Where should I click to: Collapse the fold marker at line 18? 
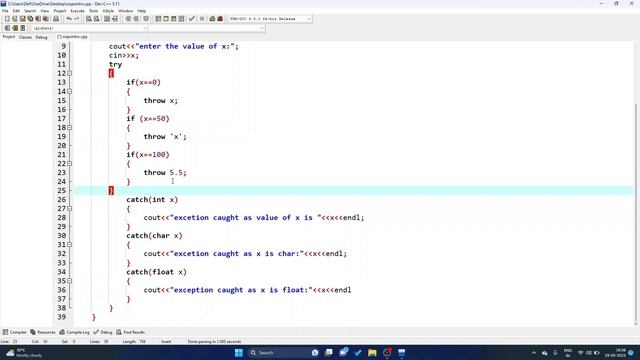(x=69, y=128)
